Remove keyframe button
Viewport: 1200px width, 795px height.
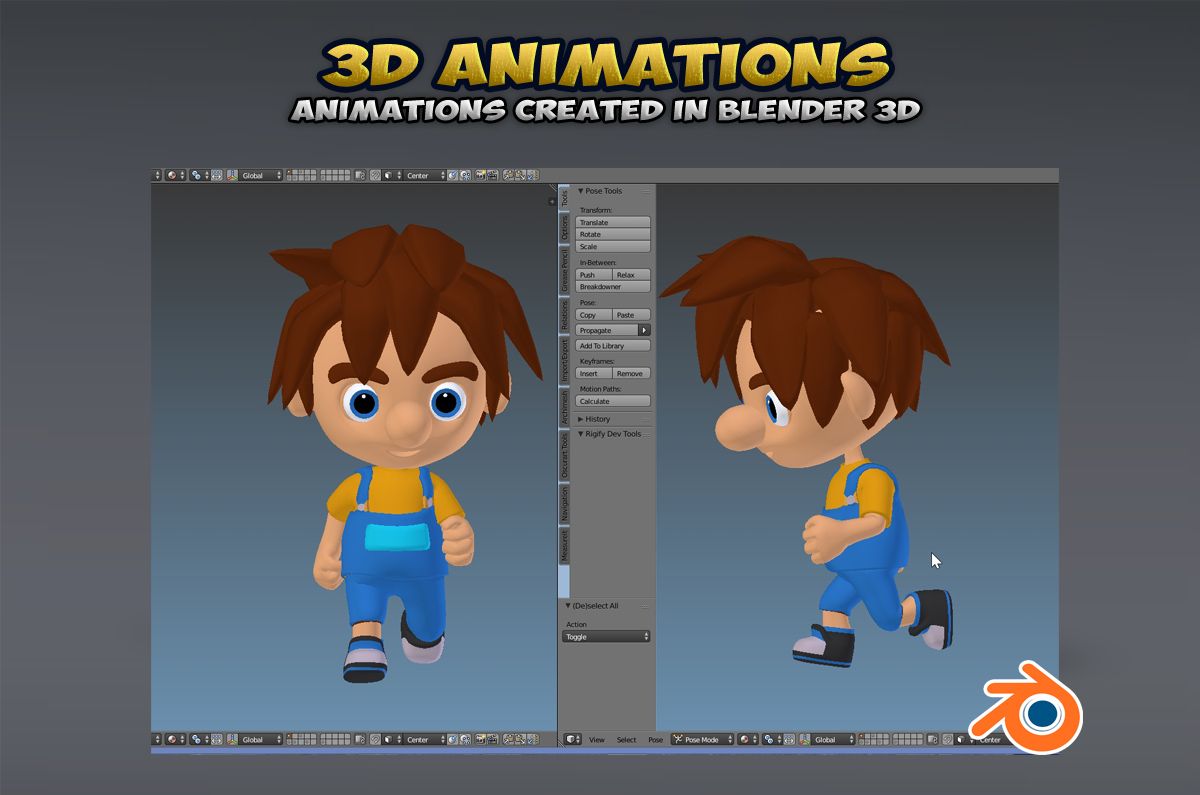[632, 373]
